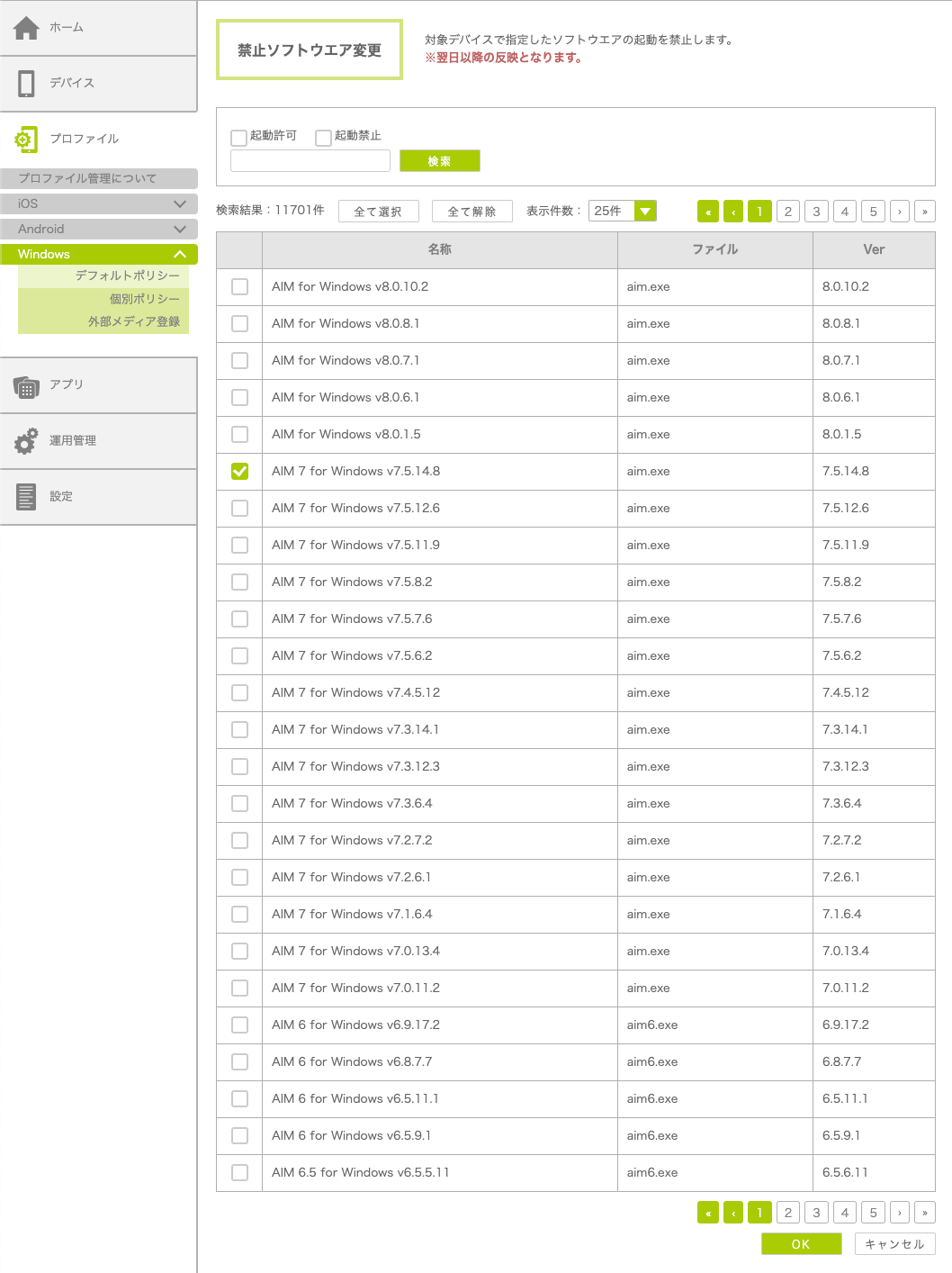Go to first page using bottom pagination icon
This screenshot has height=1273, width=952.
(x=708, y=1213)
